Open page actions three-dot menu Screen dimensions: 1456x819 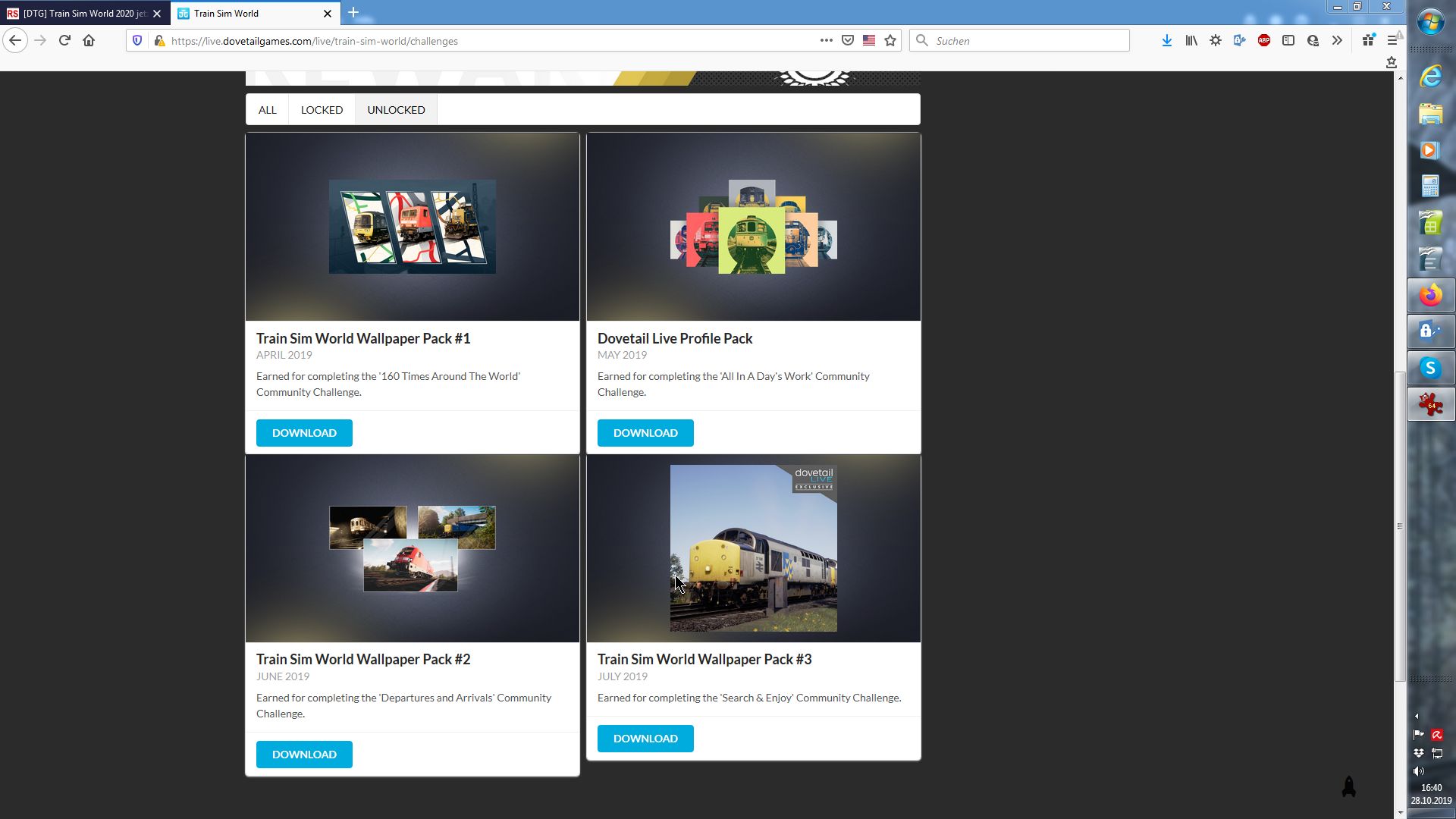coord(826,41)
